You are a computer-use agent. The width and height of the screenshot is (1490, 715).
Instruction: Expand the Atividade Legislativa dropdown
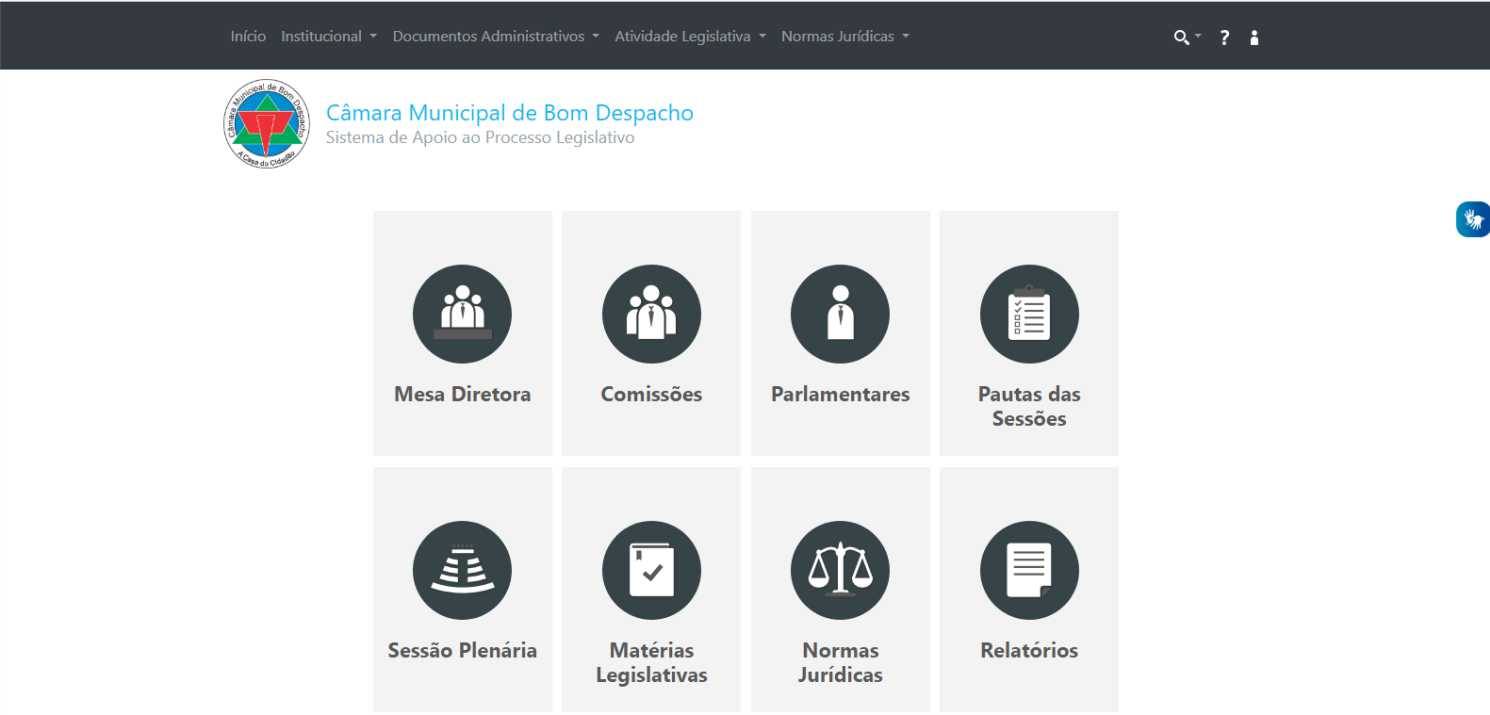coord(690,36)
